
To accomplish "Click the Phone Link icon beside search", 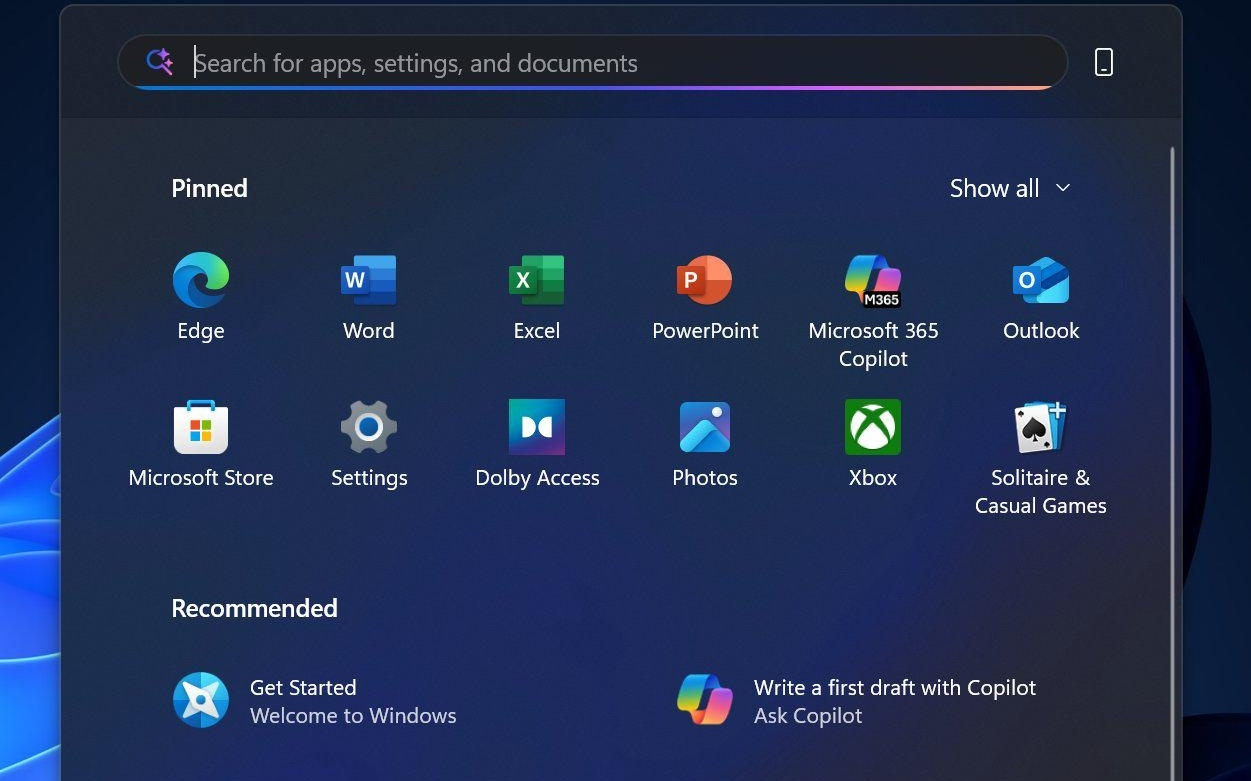I will [x=1104, y=63].
